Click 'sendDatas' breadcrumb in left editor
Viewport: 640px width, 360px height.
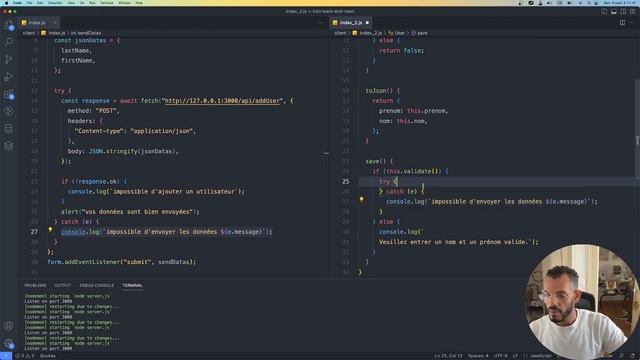(89, 33)
